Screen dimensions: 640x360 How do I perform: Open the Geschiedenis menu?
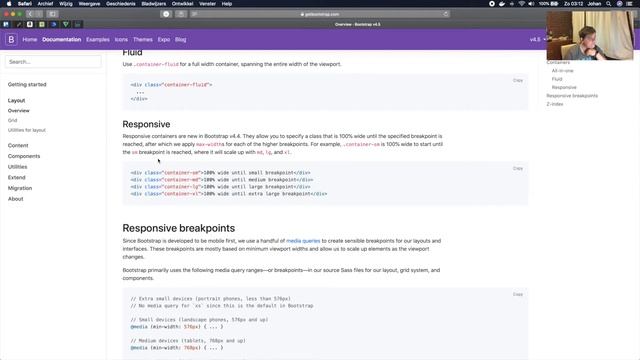[x=120, y=4]
